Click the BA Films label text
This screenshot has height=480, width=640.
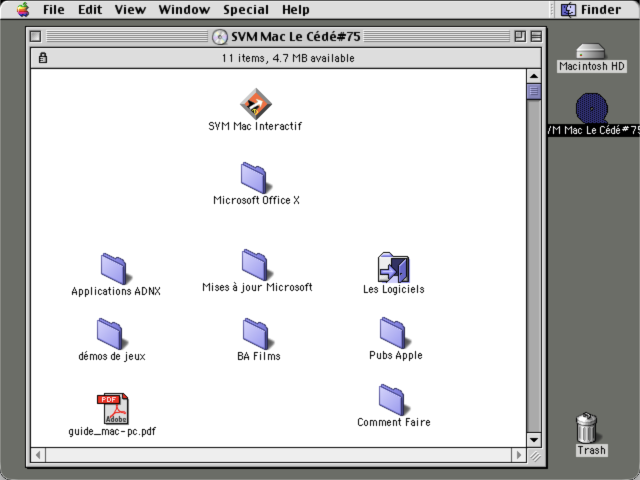coord(259,356)
